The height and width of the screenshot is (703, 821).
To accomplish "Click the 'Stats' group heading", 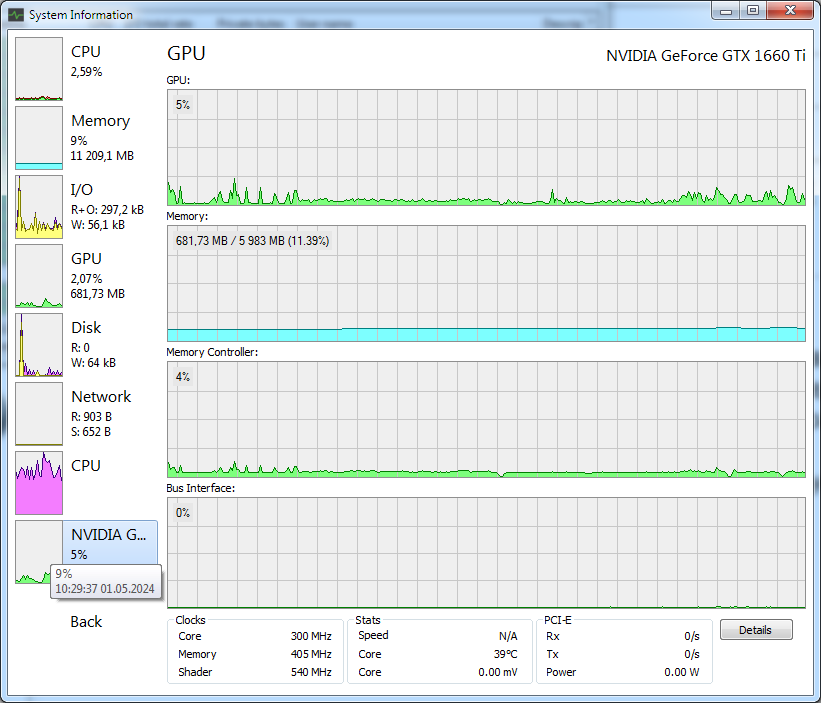I will click(368, 620).
